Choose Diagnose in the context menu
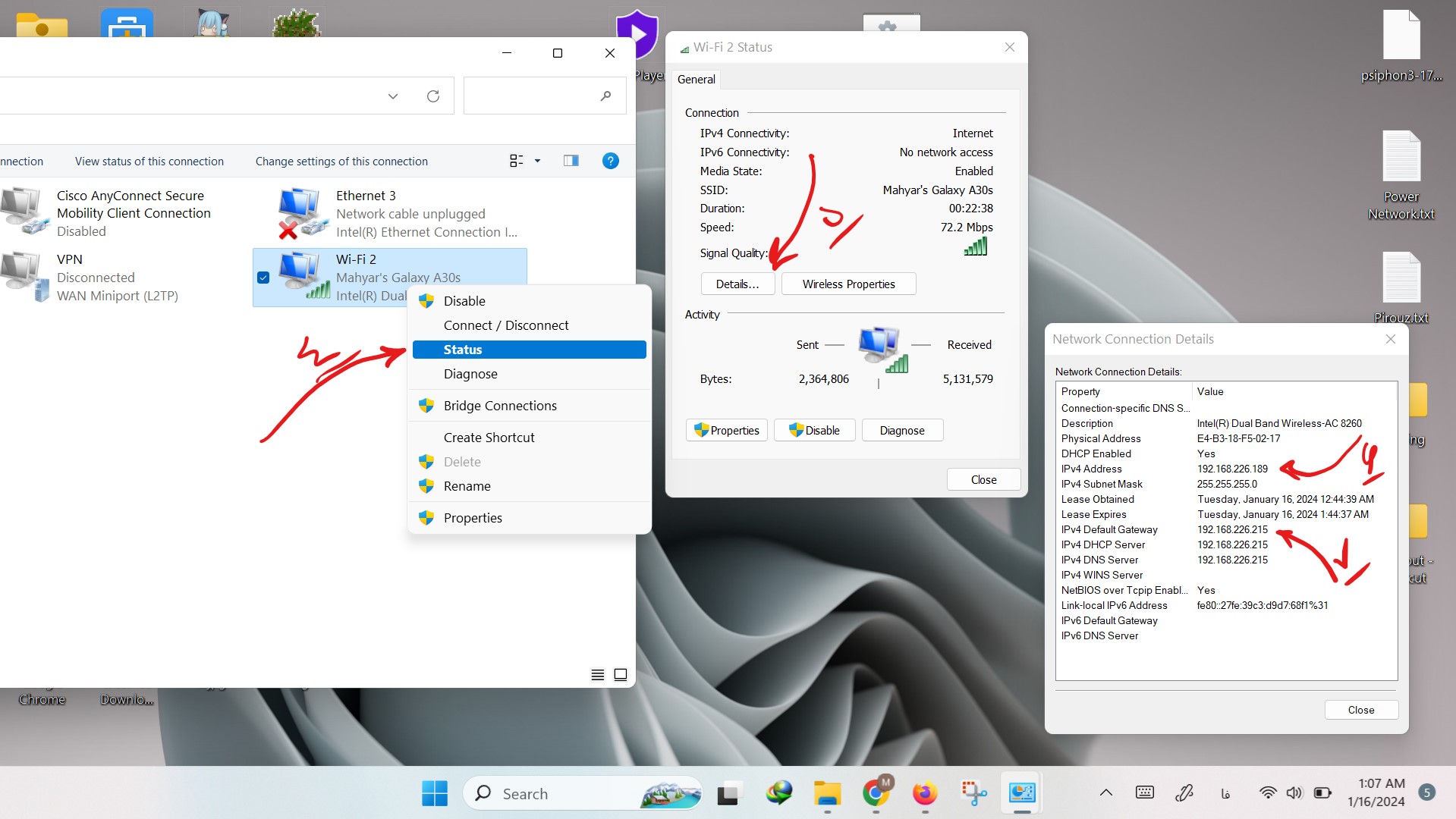Image resolution: width=1456 pixels, height=819 pixels. pyautogui.click(x=530, y=374)
